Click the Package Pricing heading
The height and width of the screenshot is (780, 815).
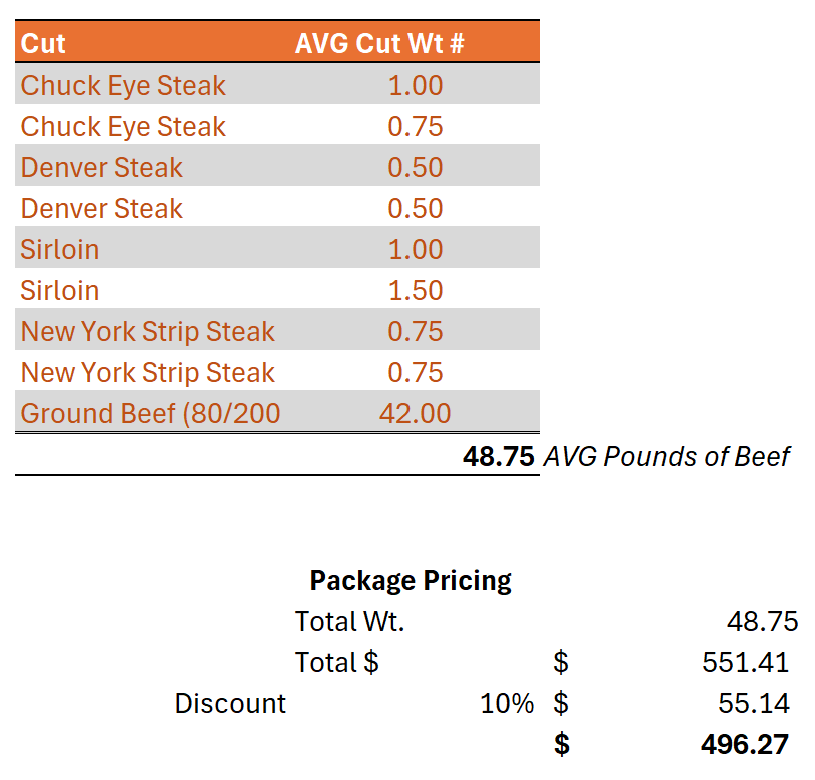[410, 581]
